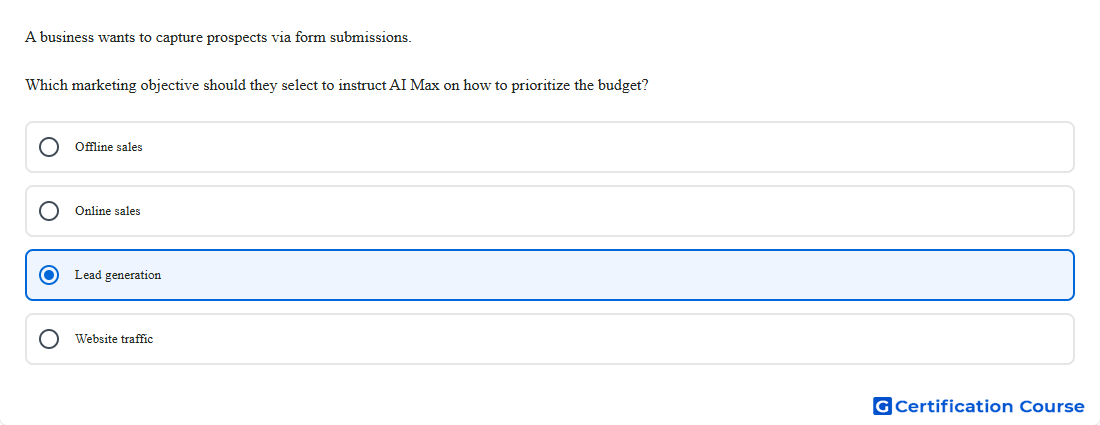Click the Online sales label text

coord(108,211)
